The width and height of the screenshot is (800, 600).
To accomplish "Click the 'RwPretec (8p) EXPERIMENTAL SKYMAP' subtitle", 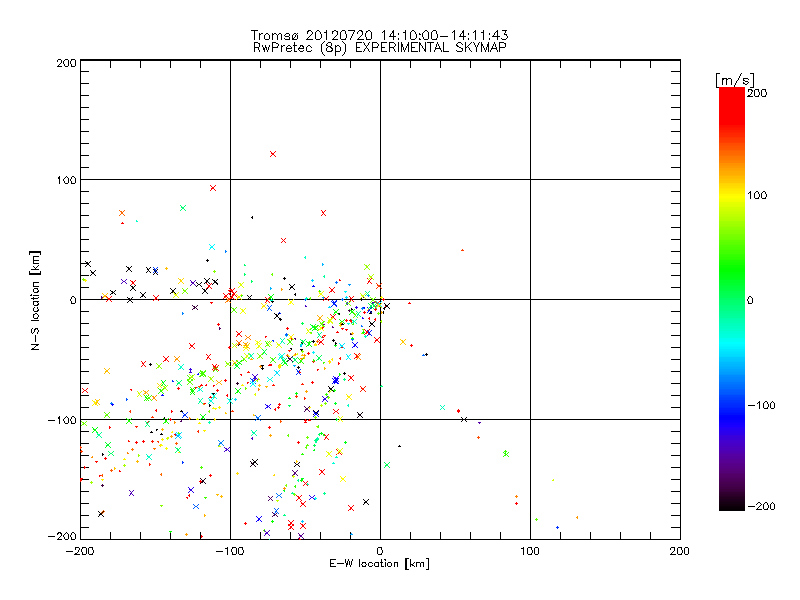I will click(379, 48).
